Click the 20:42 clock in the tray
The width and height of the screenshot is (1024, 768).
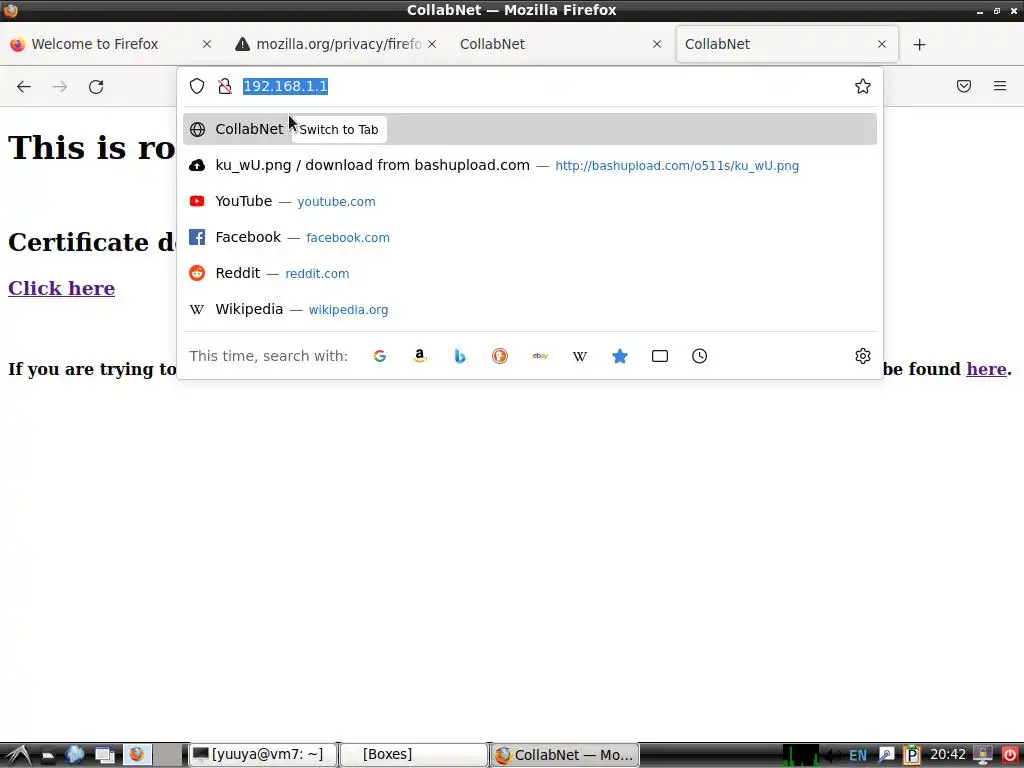pos(948,755)
